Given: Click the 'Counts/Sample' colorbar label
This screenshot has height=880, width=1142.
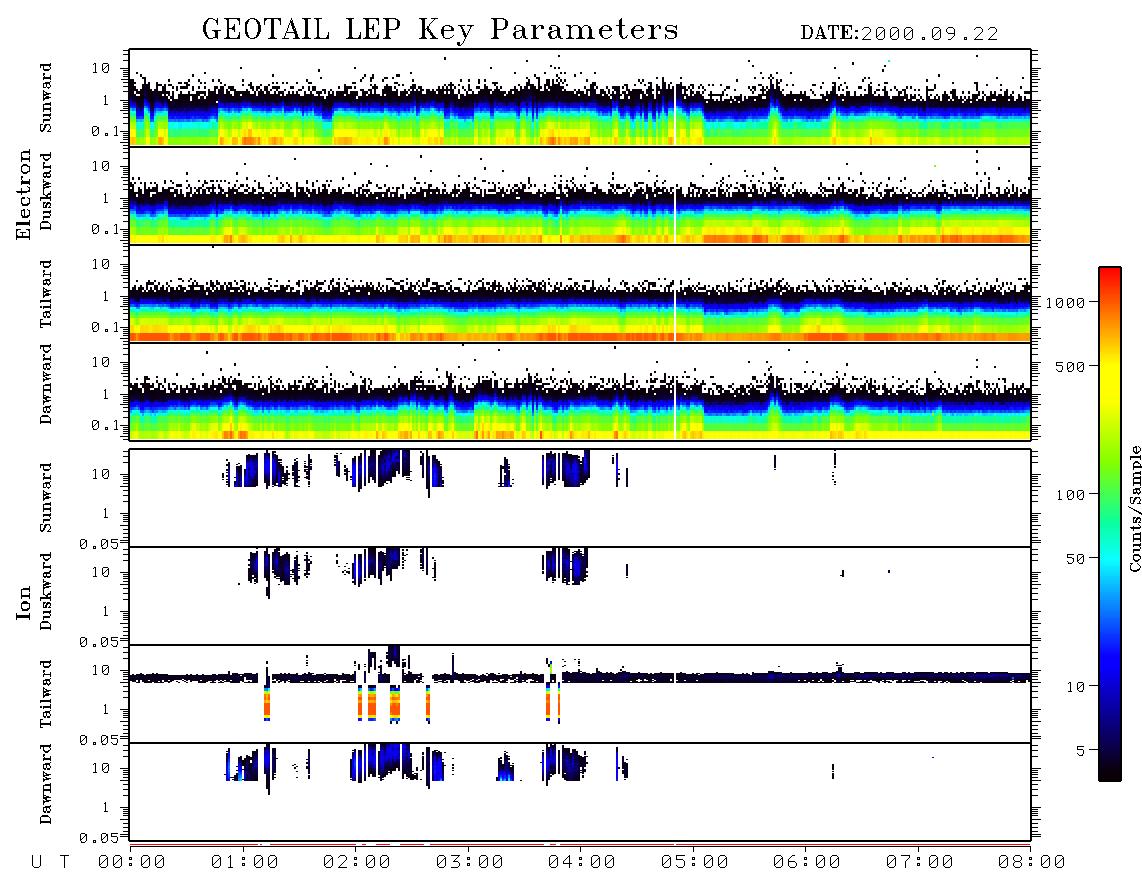Looking at the screenshot, I should 1135,509.
